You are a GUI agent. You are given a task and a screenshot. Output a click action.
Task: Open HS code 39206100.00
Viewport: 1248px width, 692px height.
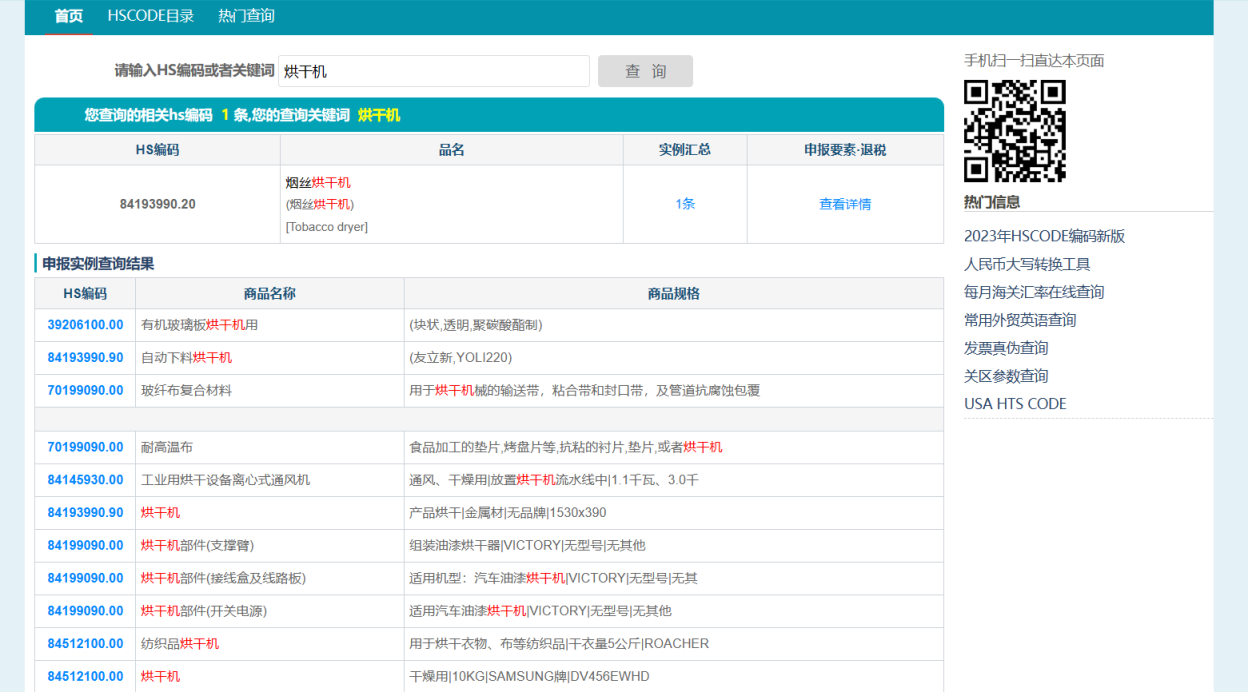click(85, 325)
